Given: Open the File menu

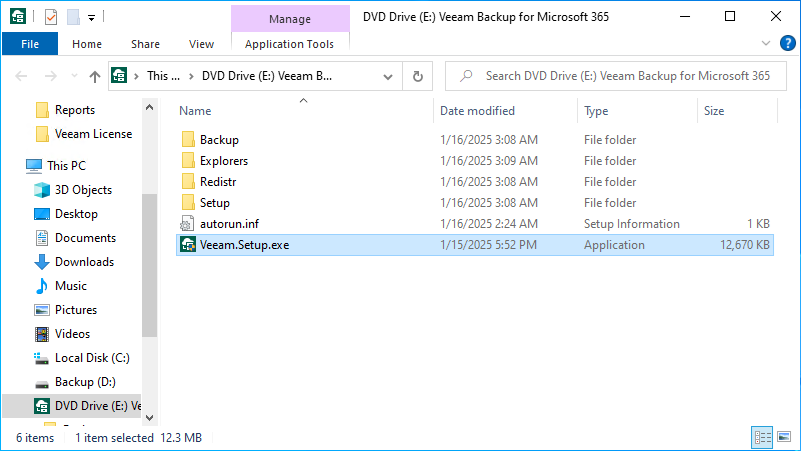Looking at the screenshot, I should 30,44.
